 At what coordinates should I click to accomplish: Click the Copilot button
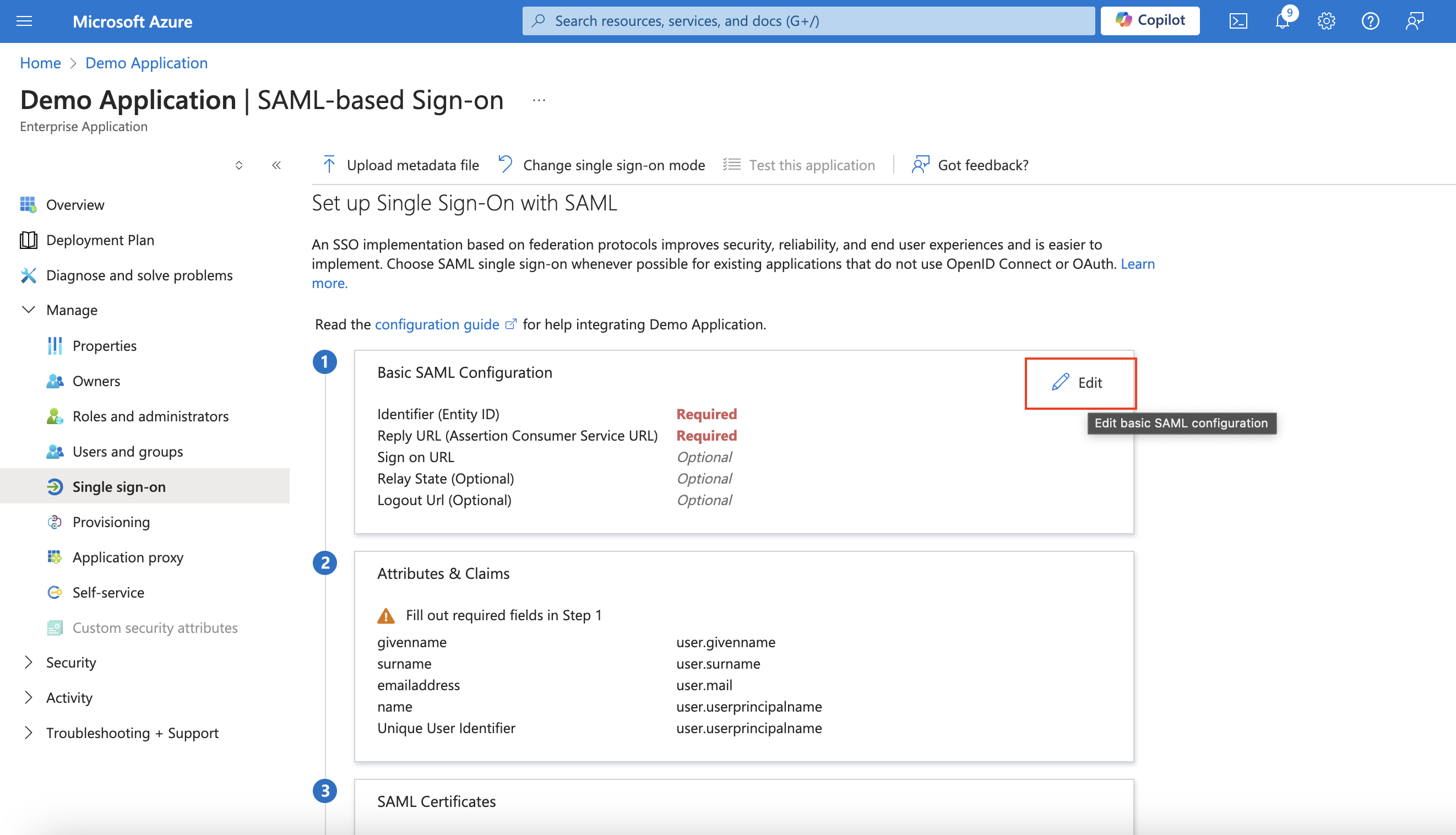click(x=1150, y=20)
